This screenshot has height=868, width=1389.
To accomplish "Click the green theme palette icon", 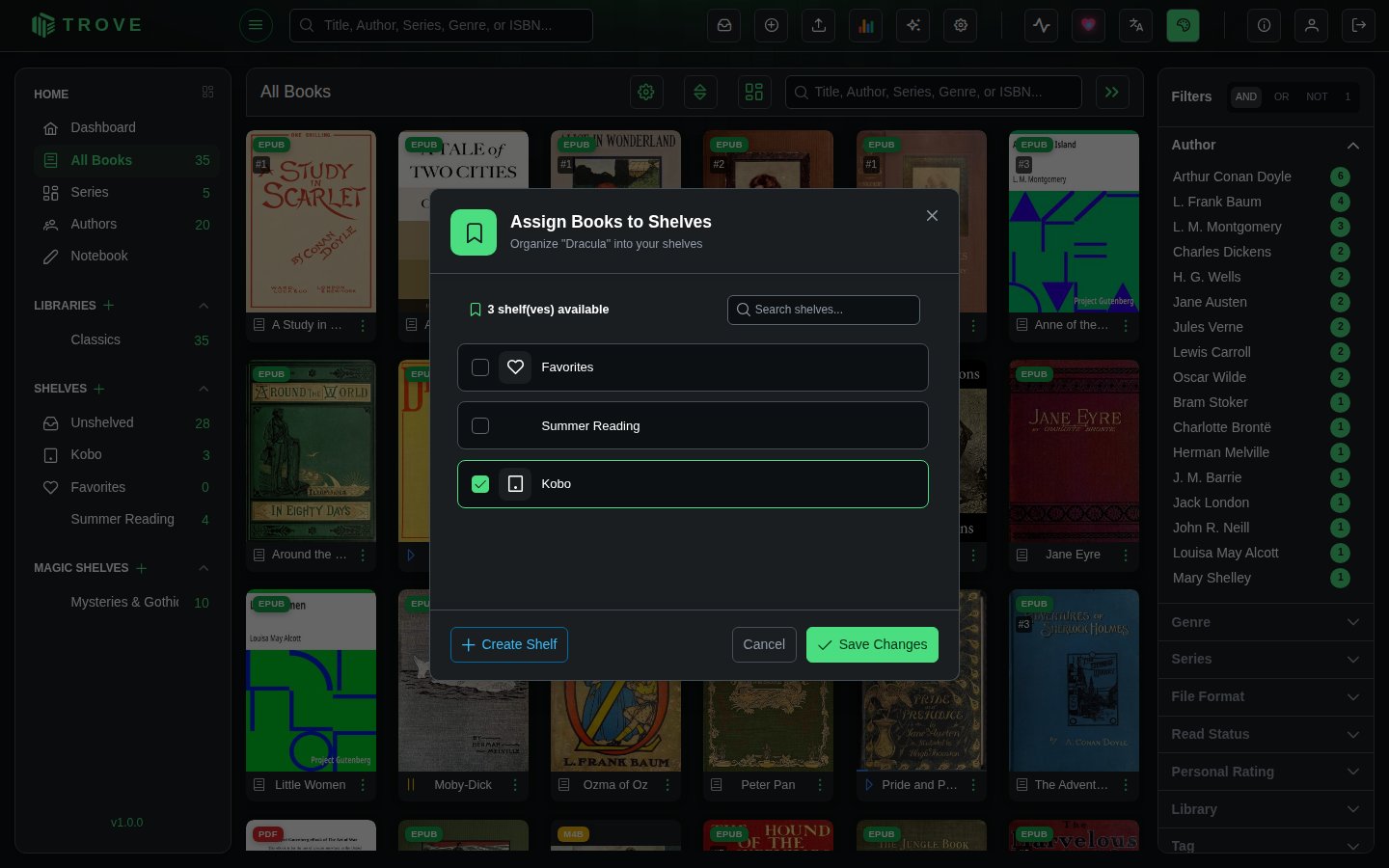I will (x=1184, y=25).
